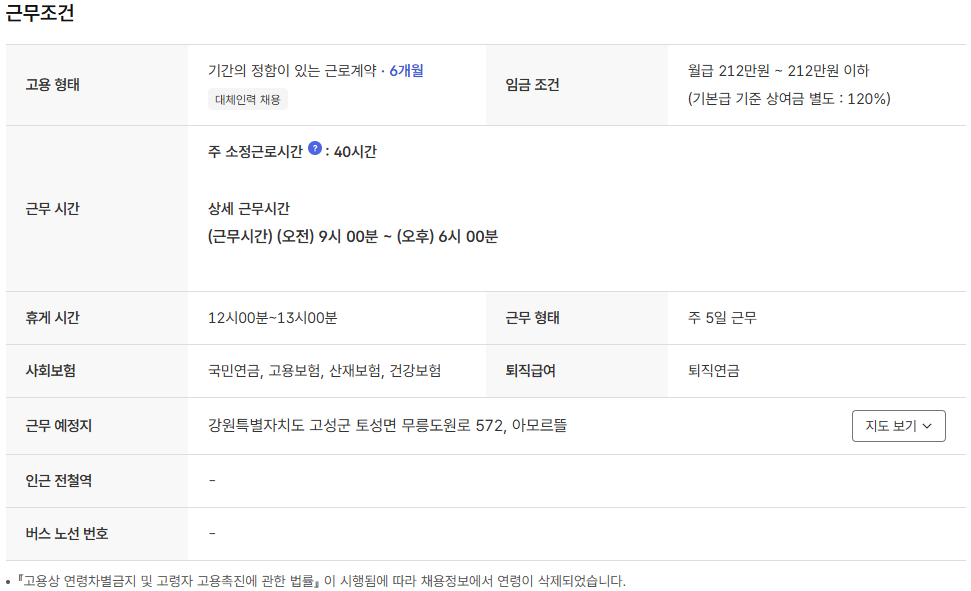
Task: Click the 주 5일 근무 value
Action: [722, 318]
